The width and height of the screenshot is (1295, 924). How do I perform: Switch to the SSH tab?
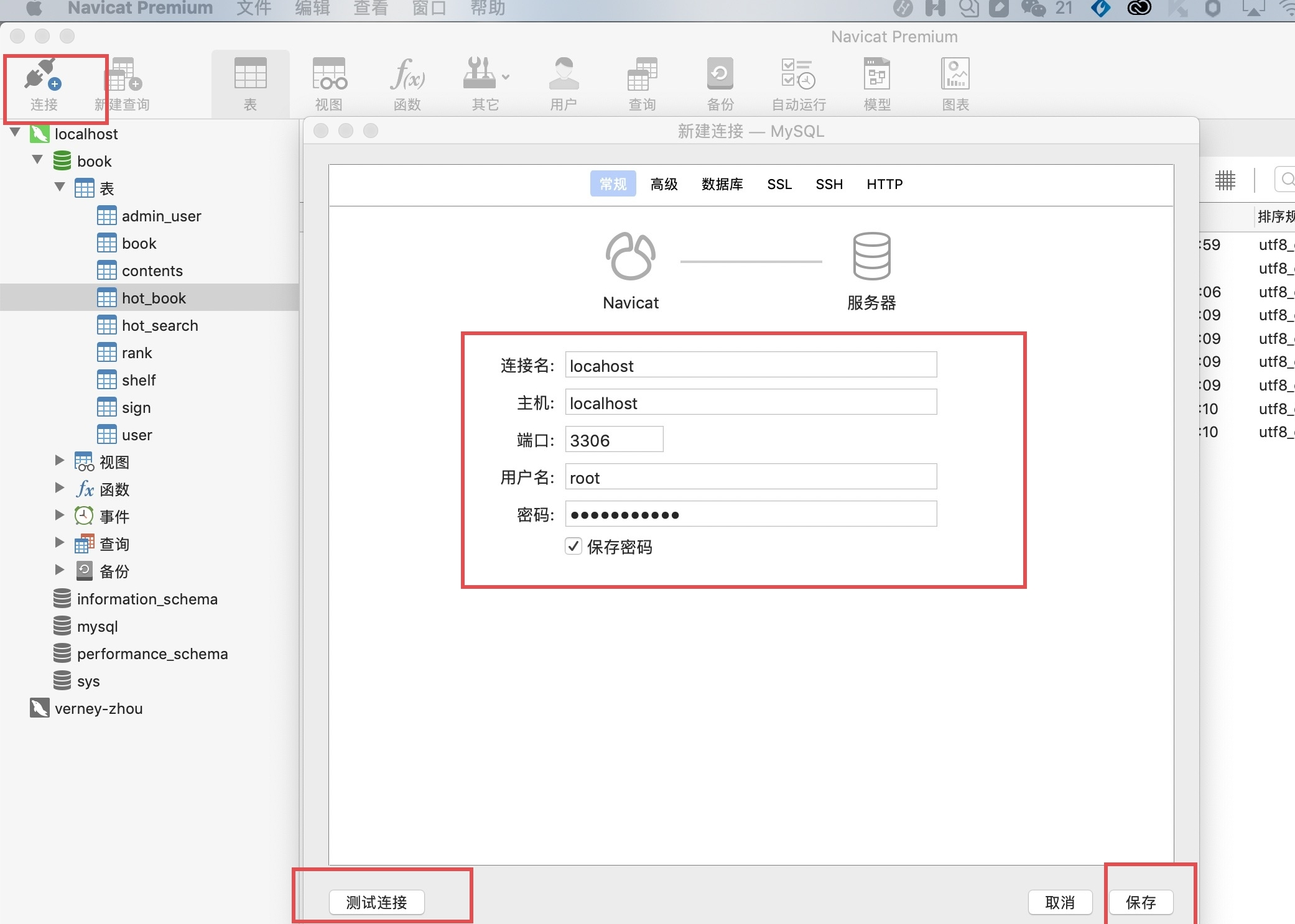click(829, 184)
